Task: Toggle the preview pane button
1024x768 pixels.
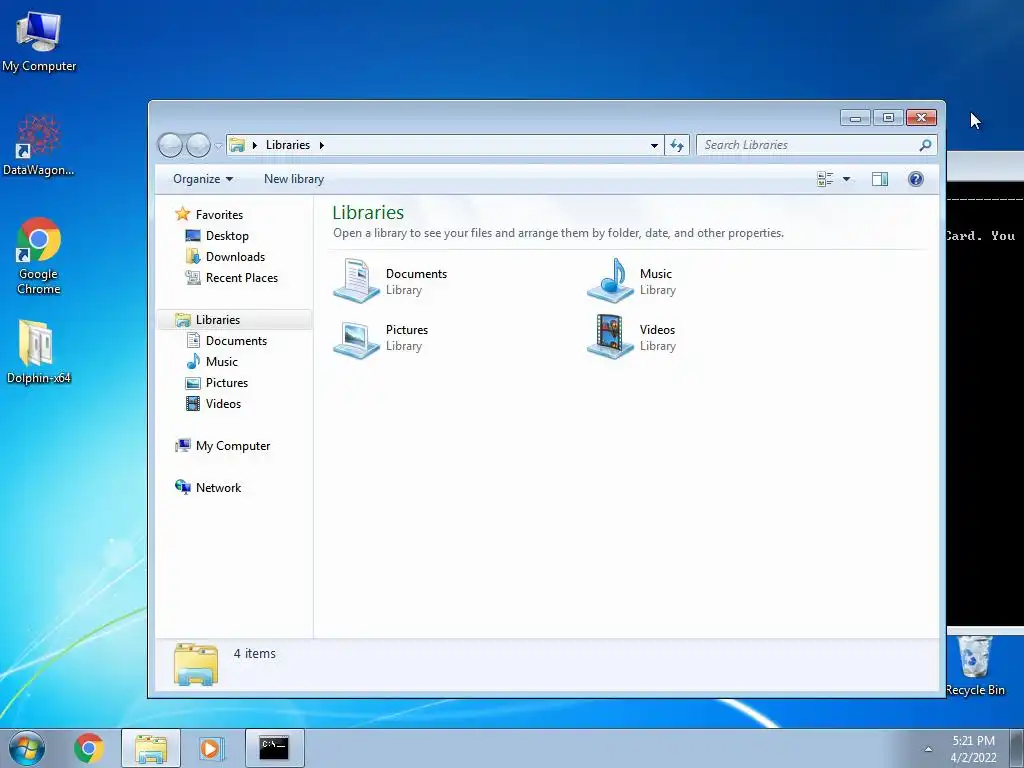Action: click(880, 179)
